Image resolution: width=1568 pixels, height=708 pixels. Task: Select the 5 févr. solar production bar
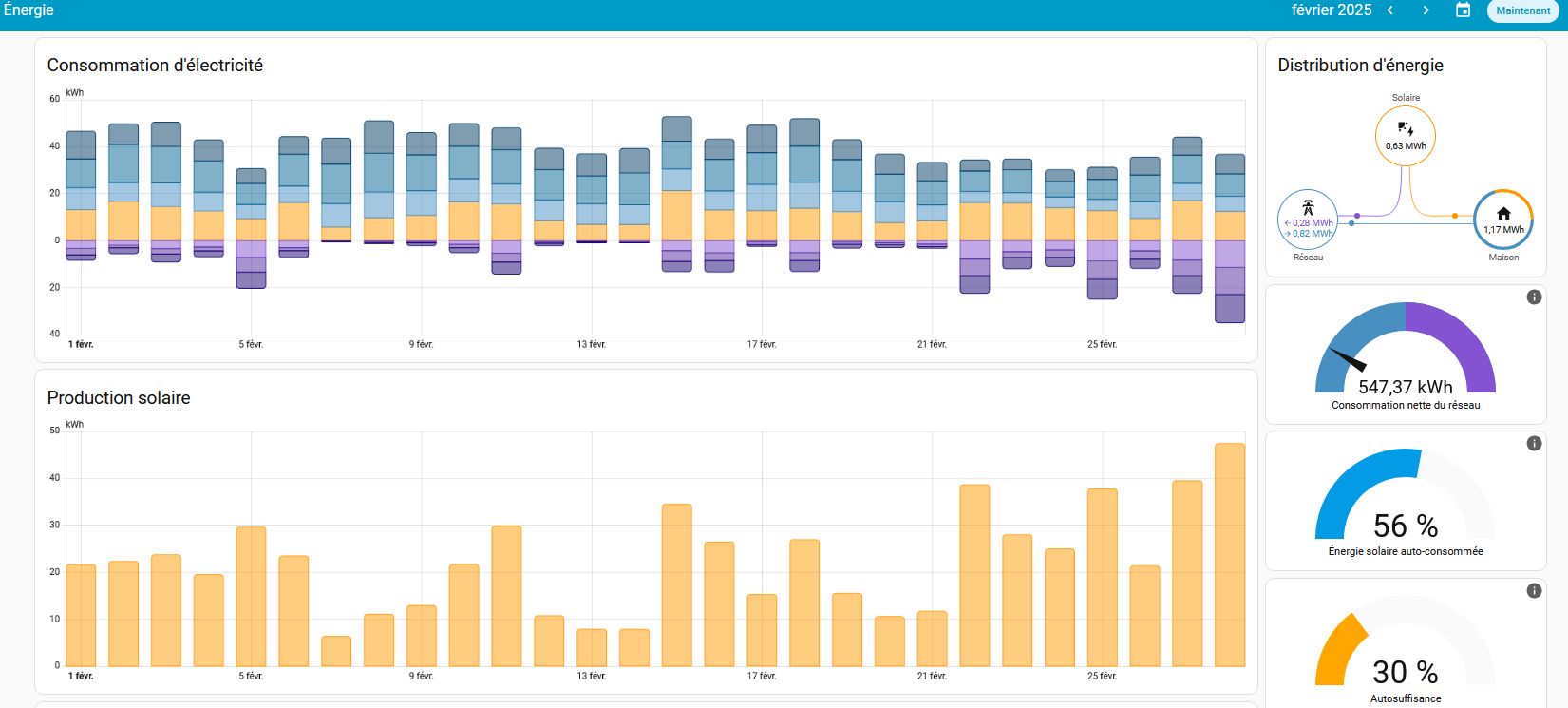tap(251, 596)
